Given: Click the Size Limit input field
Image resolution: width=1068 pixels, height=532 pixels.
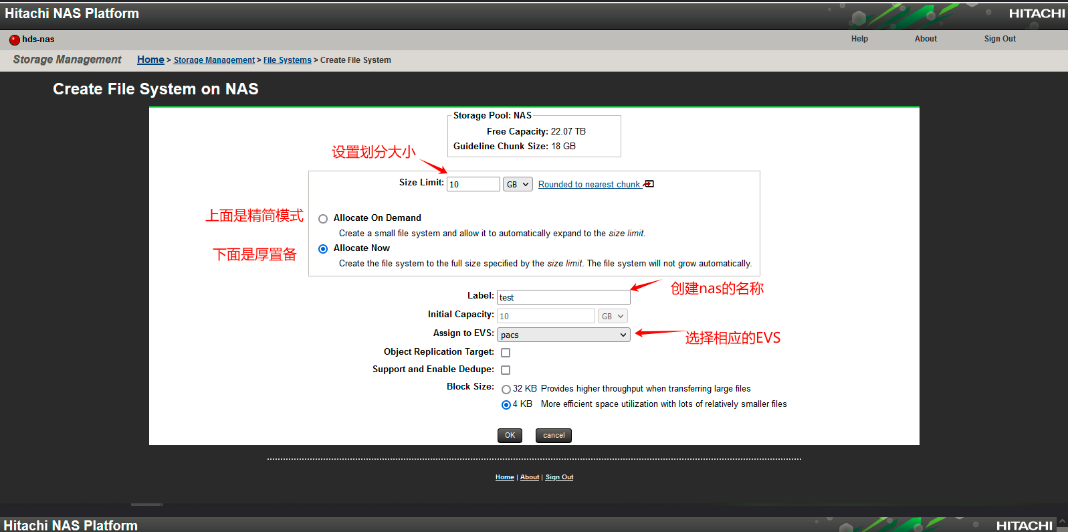Looking at the screenshot, I should click(473, 185).
